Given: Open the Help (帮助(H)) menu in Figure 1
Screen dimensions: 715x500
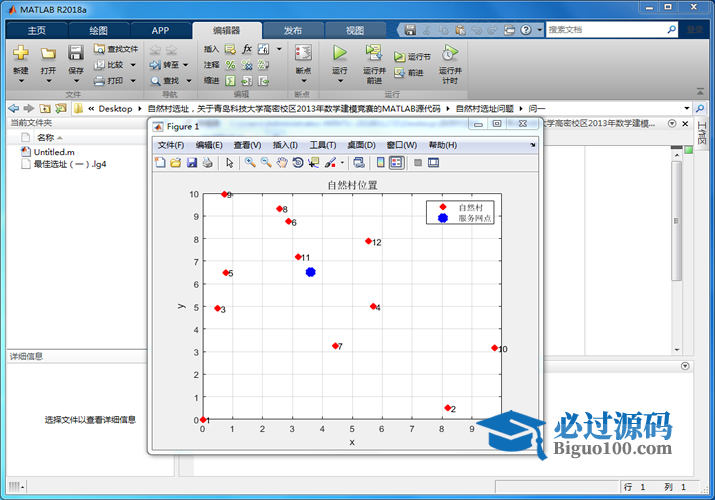Looking at the screenshot, I should point(443,145).
